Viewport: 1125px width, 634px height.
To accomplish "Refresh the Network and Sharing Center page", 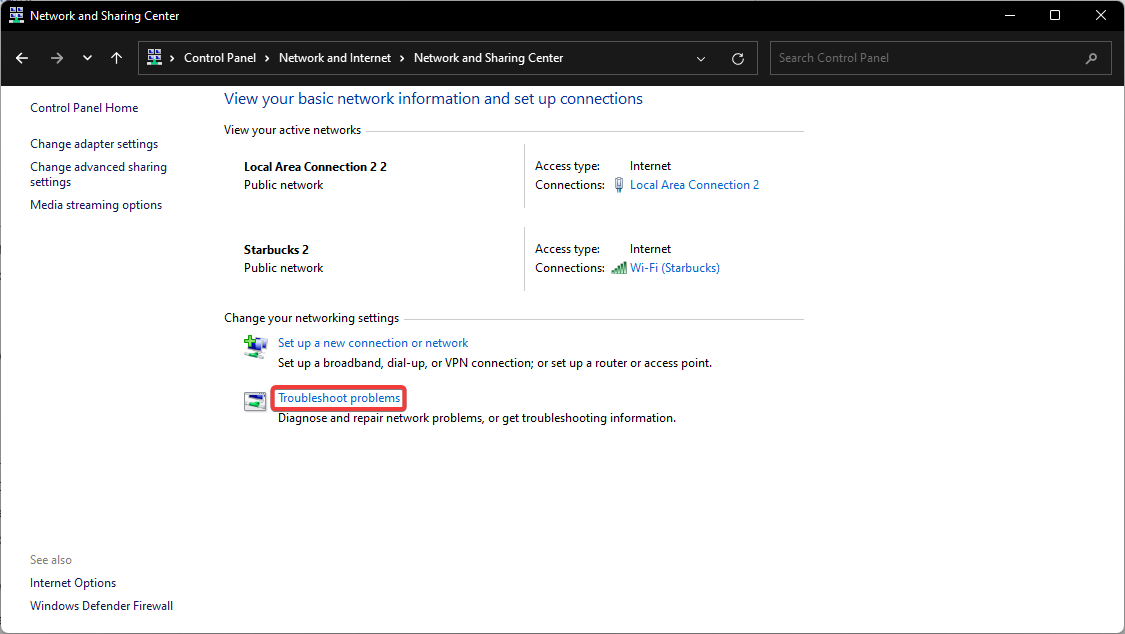I will 738,58.
